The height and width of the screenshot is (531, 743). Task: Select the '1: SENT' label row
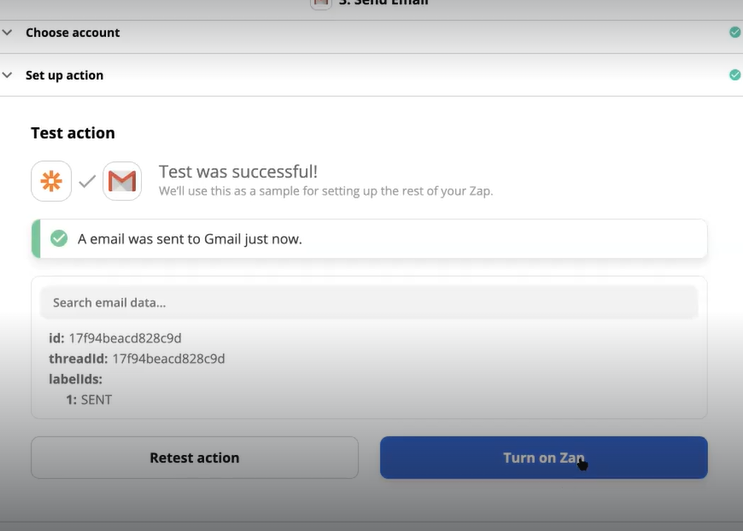click(89, 400)
